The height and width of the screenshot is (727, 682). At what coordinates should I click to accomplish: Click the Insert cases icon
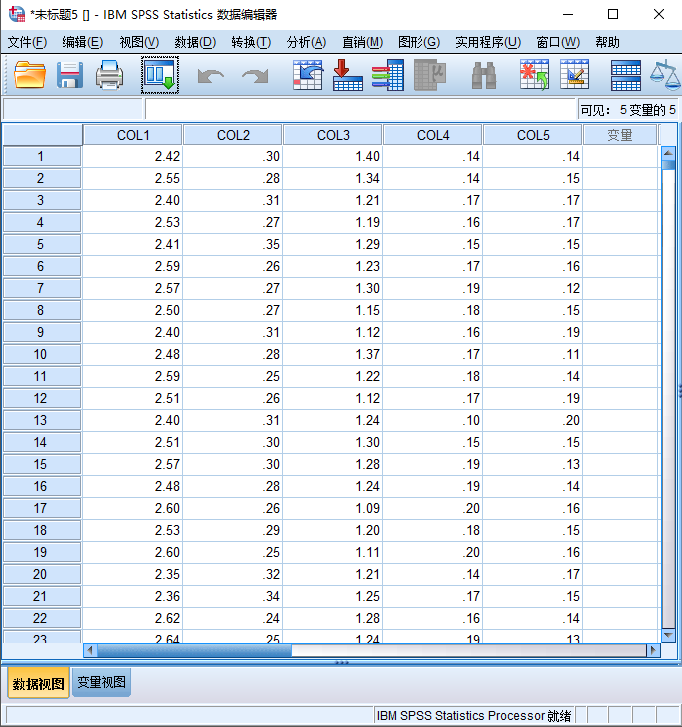[x=535, y=75]
